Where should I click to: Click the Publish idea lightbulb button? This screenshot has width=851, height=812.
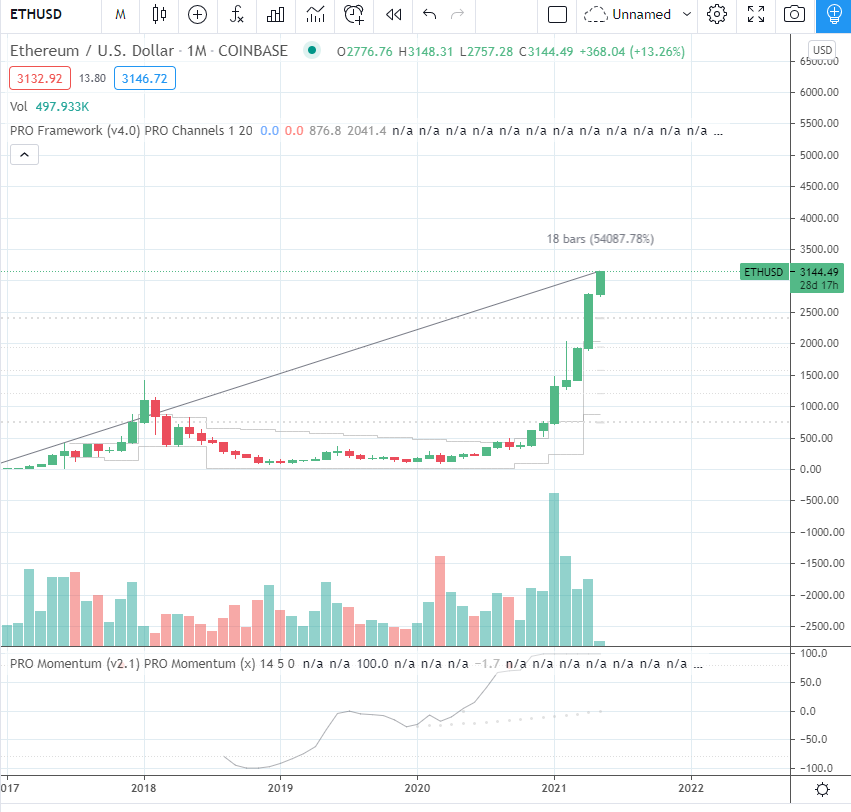pos(832,14)
